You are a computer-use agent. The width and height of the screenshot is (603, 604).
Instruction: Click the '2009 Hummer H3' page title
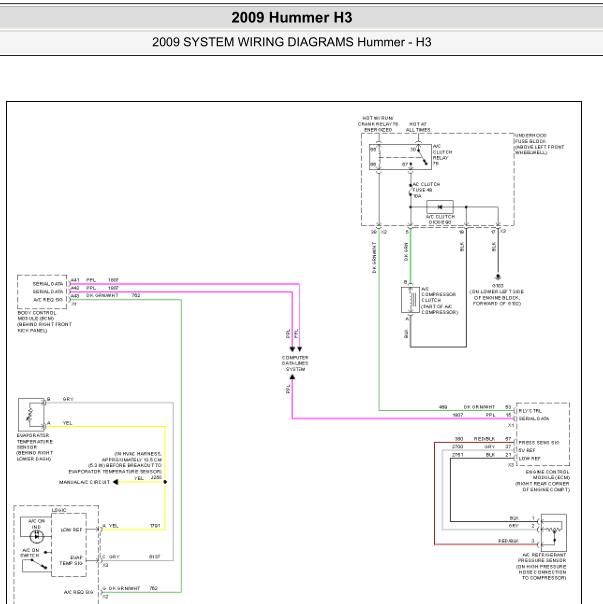point(292,17)
